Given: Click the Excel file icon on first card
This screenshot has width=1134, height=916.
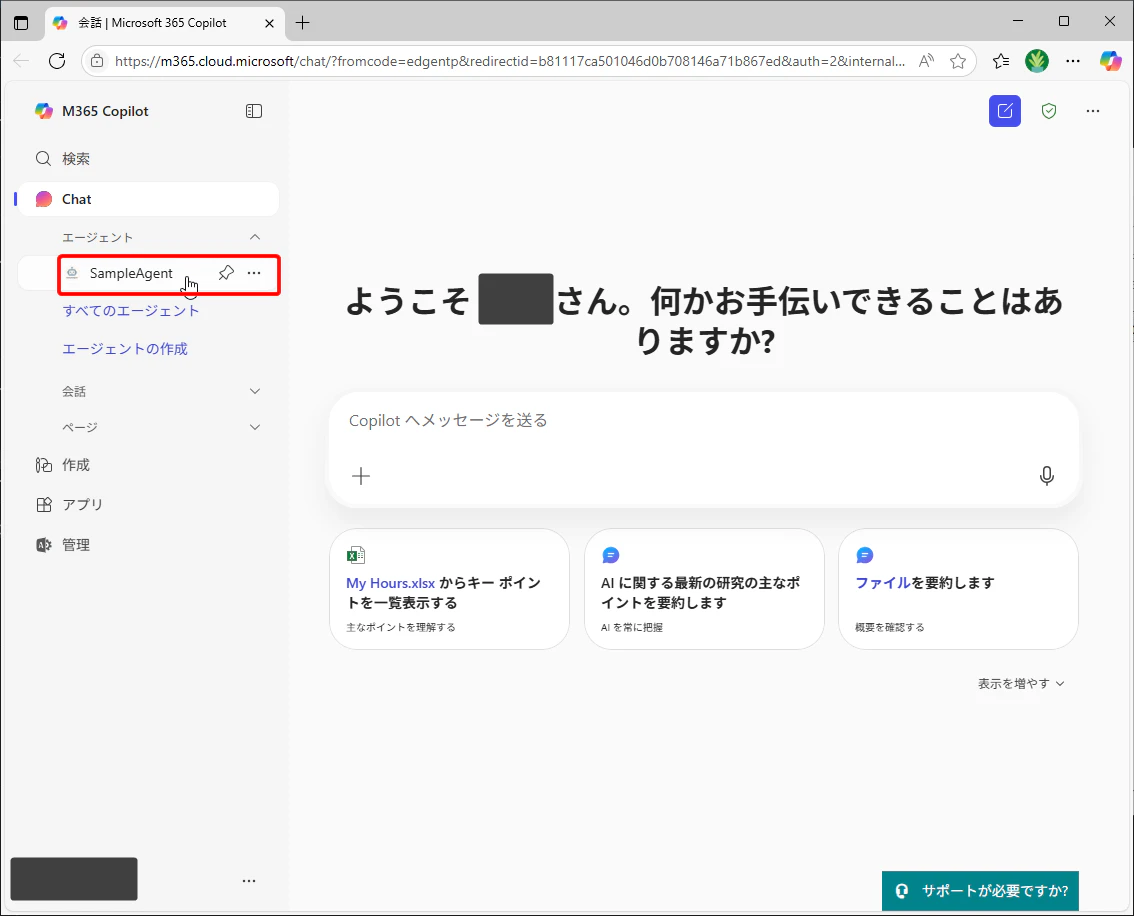Looking at the screenshot, I should click(355, 555).
